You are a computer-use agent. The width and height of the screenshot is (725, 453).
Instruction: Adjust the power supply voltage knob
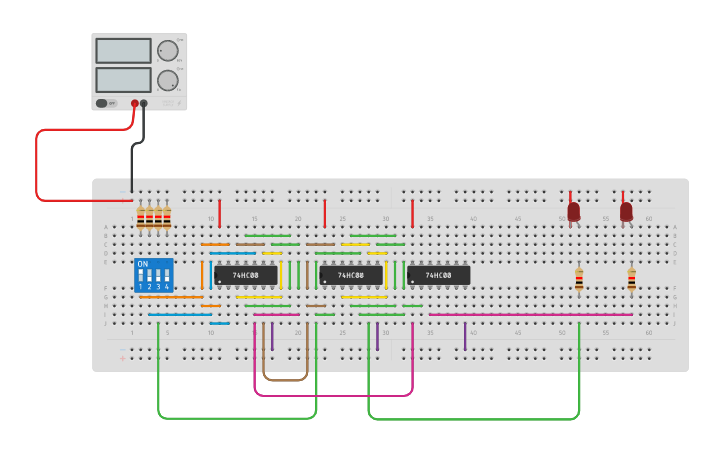[x=168, y=51]
